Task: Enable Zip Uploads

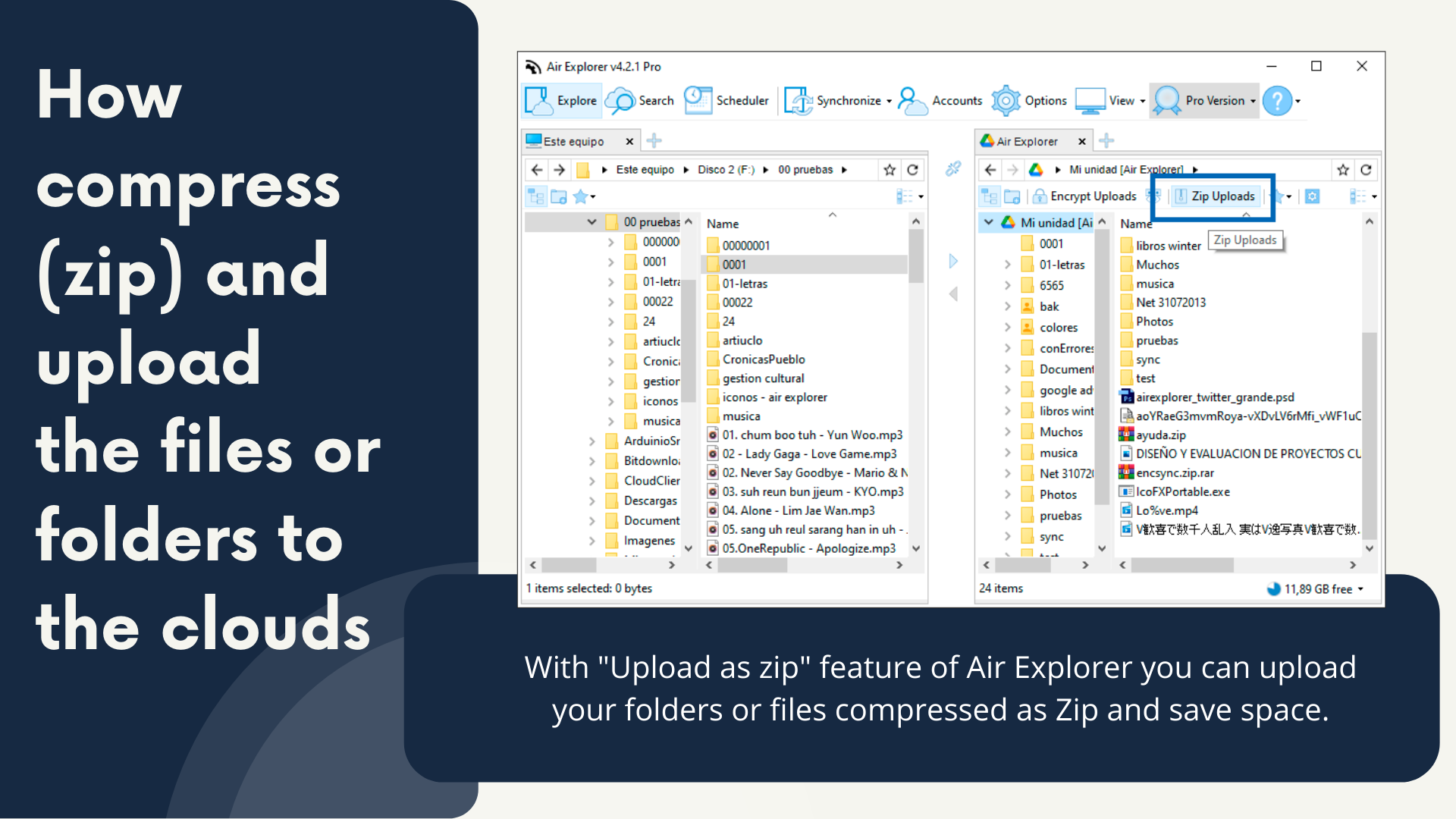Action: click(1214, 196)
